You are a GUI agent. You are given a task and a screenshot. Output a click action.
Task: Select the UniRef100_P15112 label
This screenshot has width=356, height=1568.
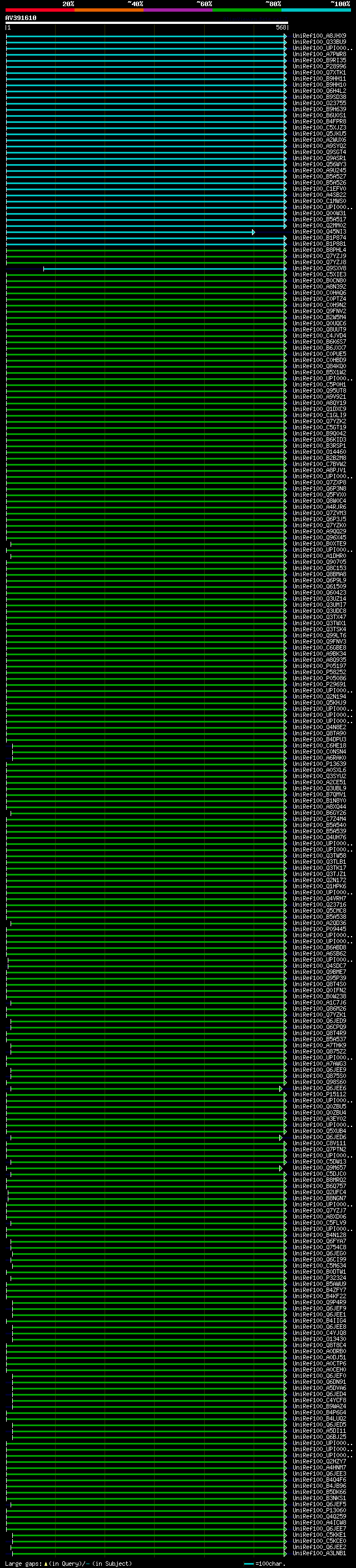point(319,1095)
